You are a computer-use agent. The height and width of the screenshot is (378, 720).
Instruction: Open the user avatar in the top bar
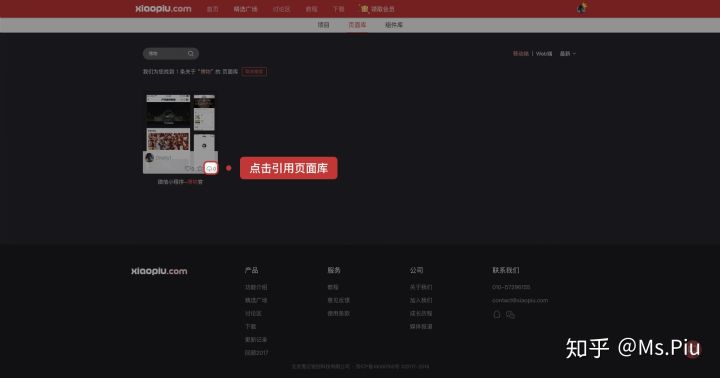pyautogui.click(x=582, y=8)
